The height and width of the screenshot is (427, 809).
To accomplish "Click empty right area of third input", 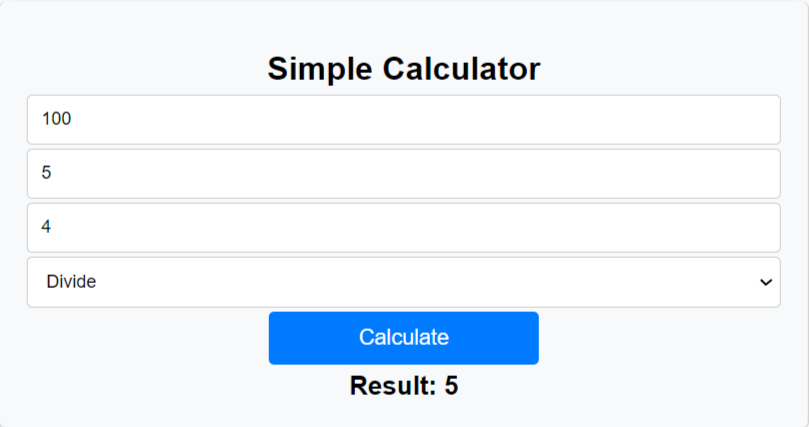I will tap(600, 228).
